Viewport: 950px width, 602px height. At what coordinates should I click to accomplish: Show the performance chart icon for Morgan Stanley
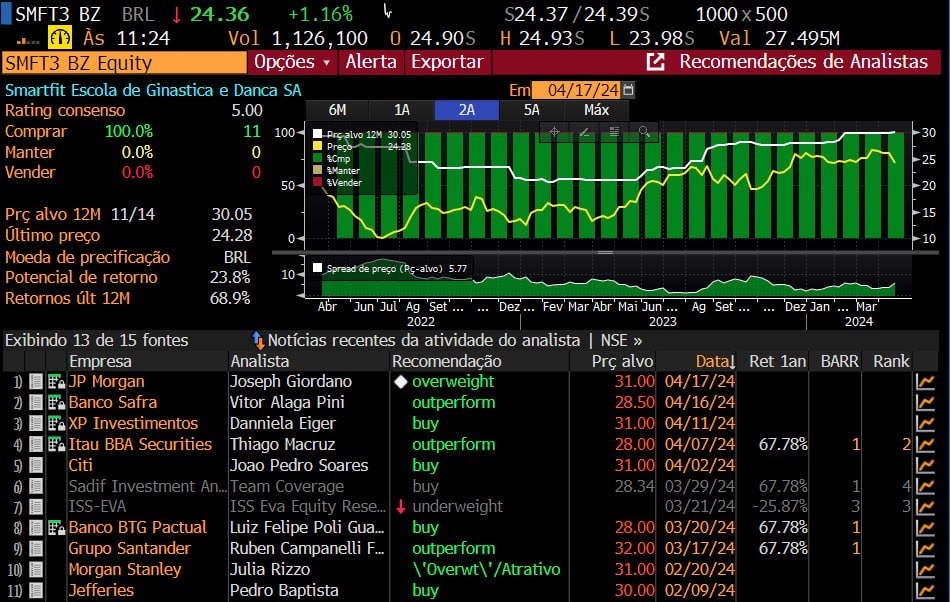(925, 569)
